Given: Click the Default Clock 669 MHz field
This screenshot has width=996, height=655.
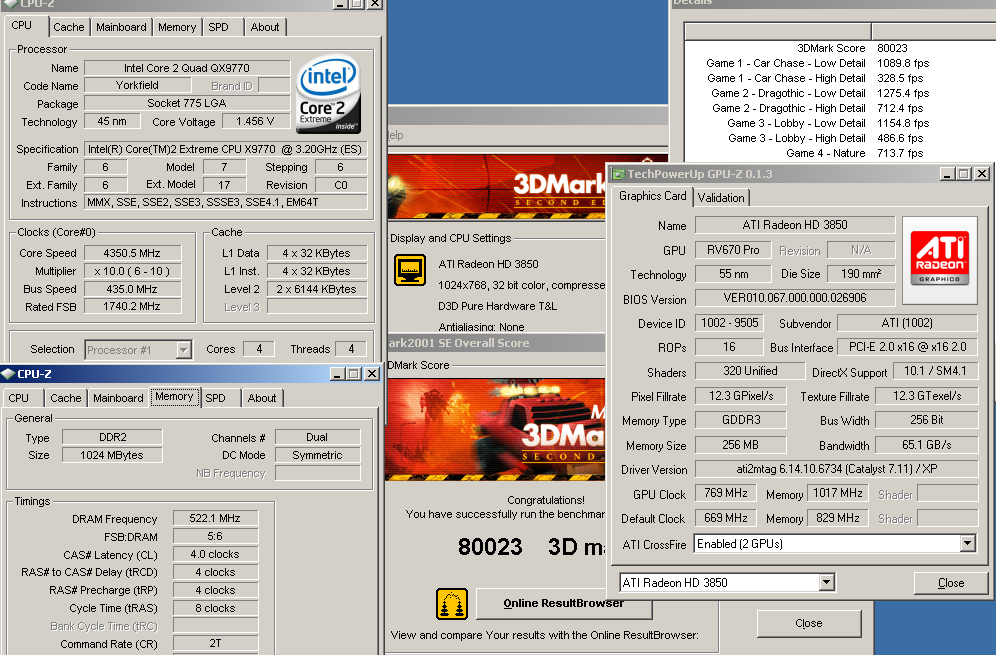Looking at the screenshot, I should (x=725, y=518).
